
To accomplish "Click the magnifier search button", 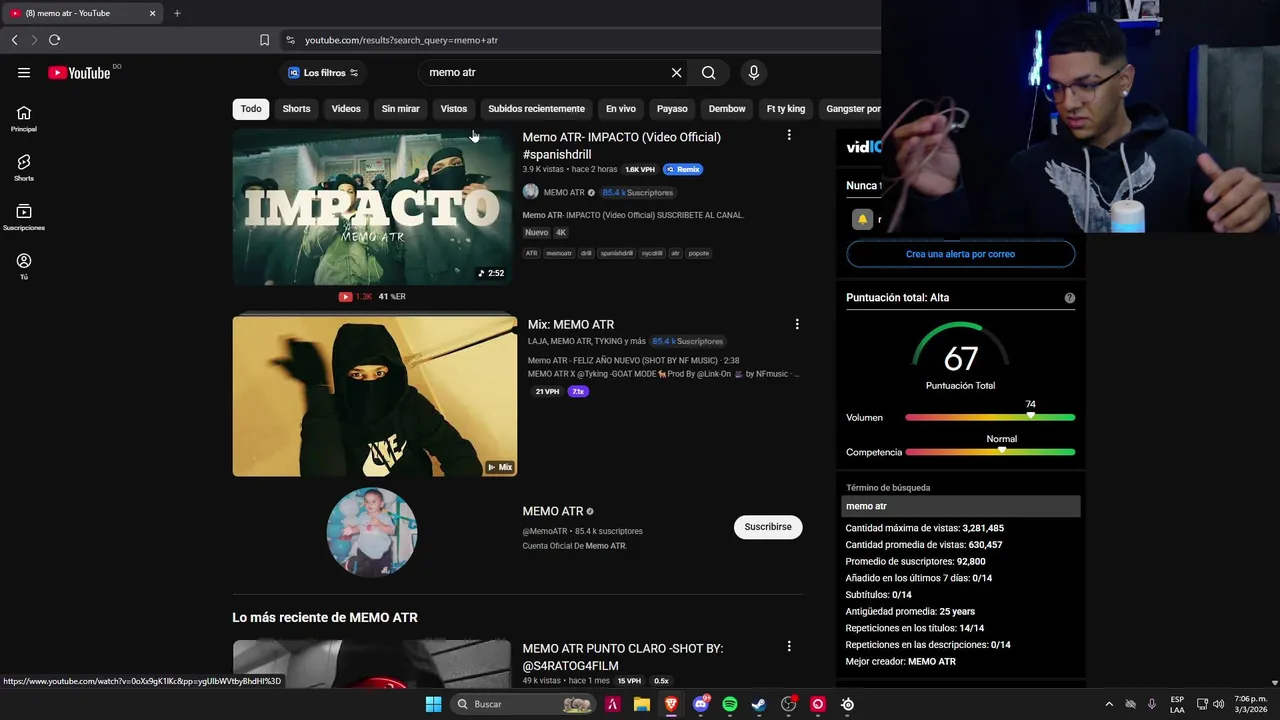I will [708, 73].
